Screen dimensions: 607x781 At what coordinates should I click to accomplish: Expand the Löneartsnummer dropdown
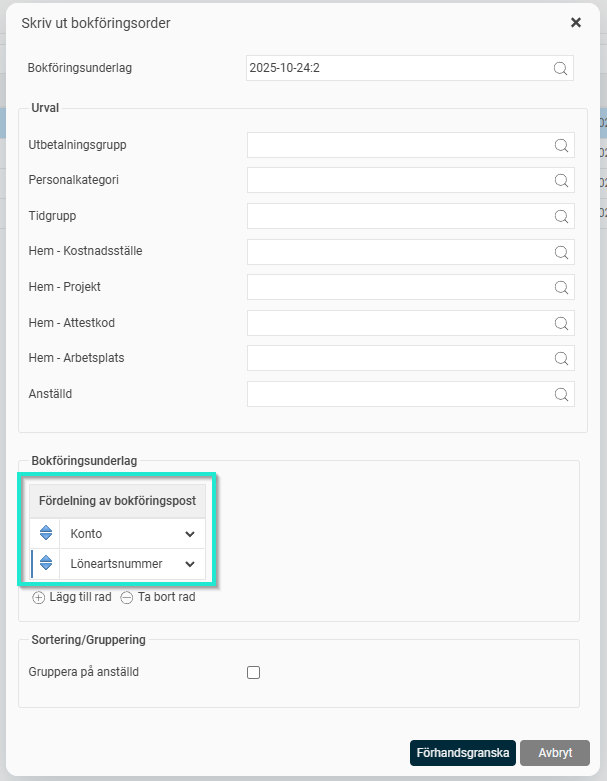click(190, 564)
